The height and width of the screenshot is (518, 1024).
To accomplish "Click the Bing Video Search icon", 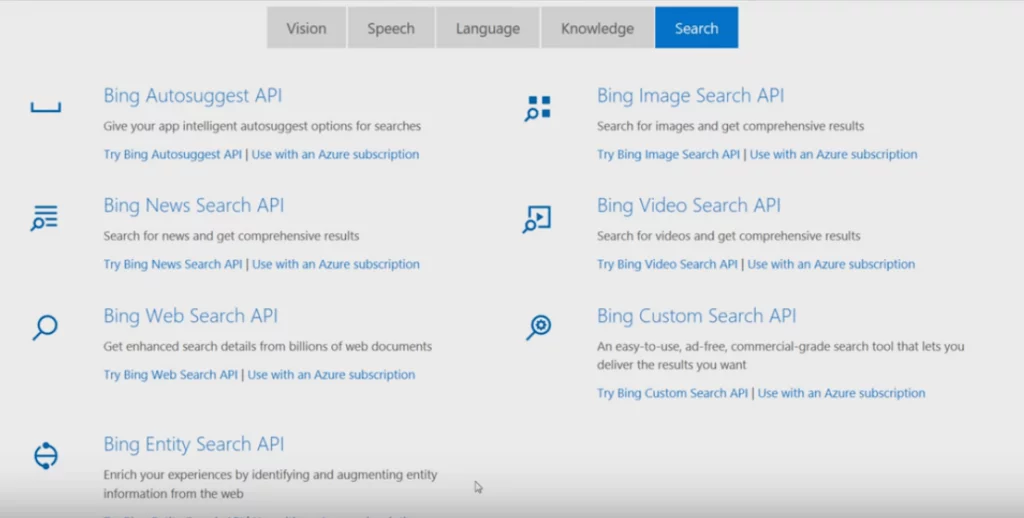I will click(538, 218).
